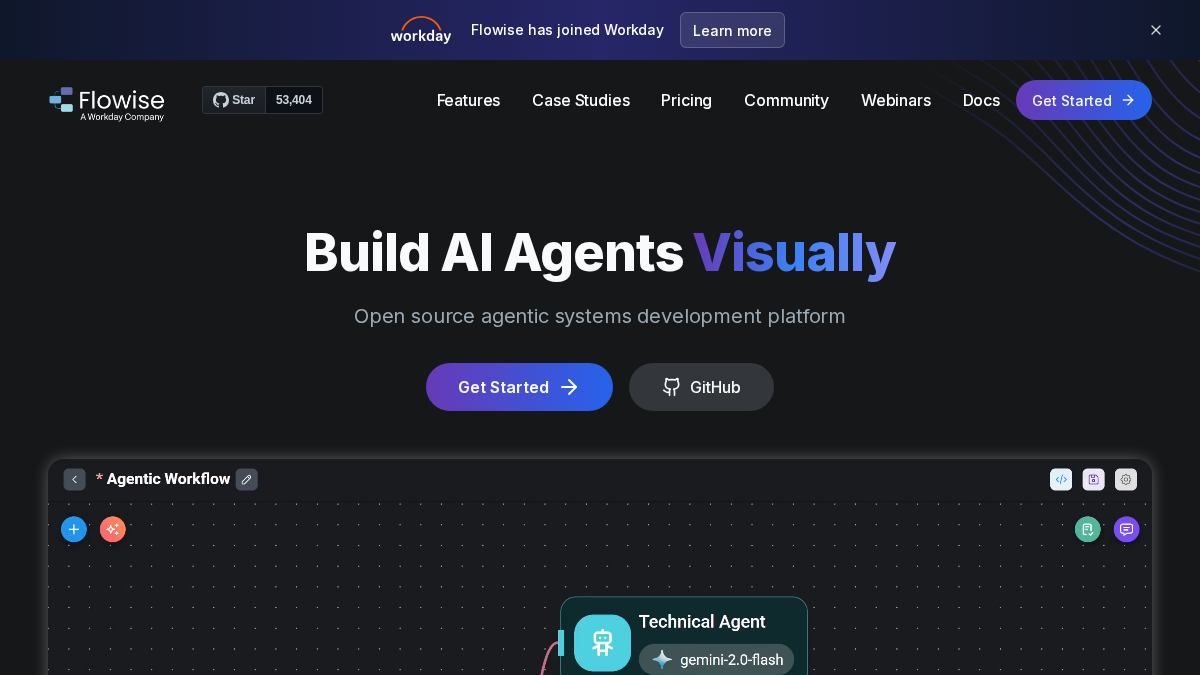
Task: Click the pencil edit icon for workflow name
Action: 247,479
